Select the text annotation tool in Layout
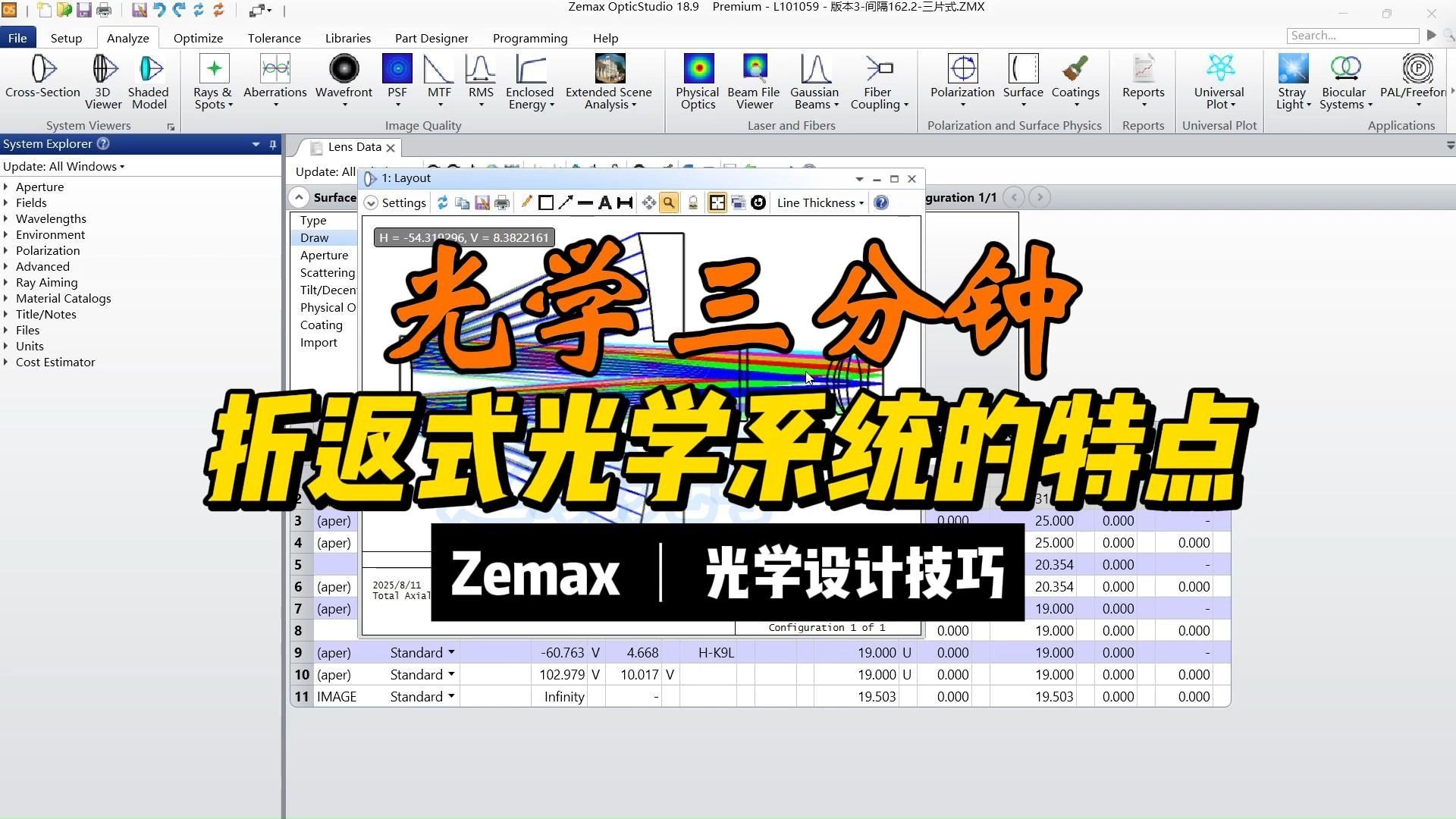The width and height of the screenshot is (1456, 819). [604, 202]
